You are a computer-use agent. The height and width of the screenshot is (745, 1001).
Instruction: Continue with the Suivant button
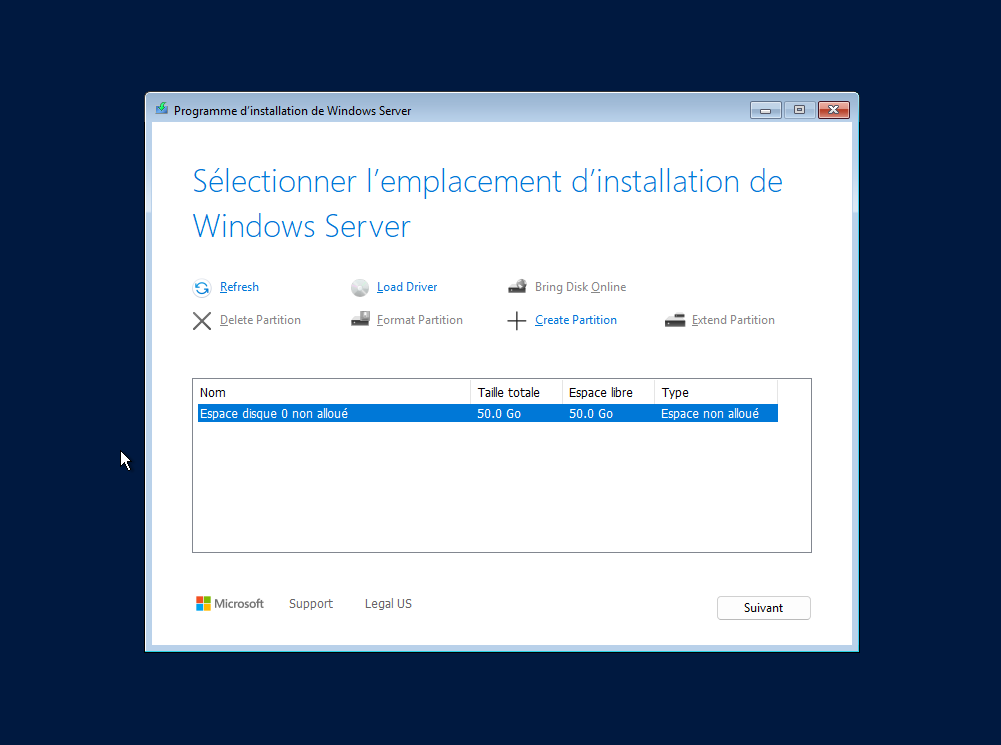(764, 608)
